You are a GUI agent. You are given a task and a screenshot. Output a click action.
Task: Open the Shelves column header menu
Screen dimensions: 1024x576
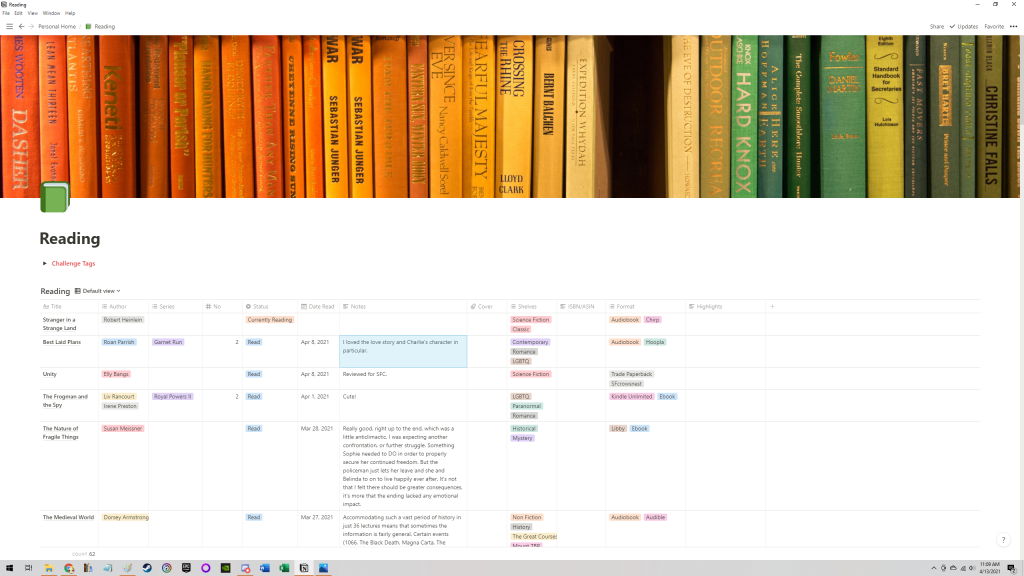pyautogui.click(x=528, y=306)
